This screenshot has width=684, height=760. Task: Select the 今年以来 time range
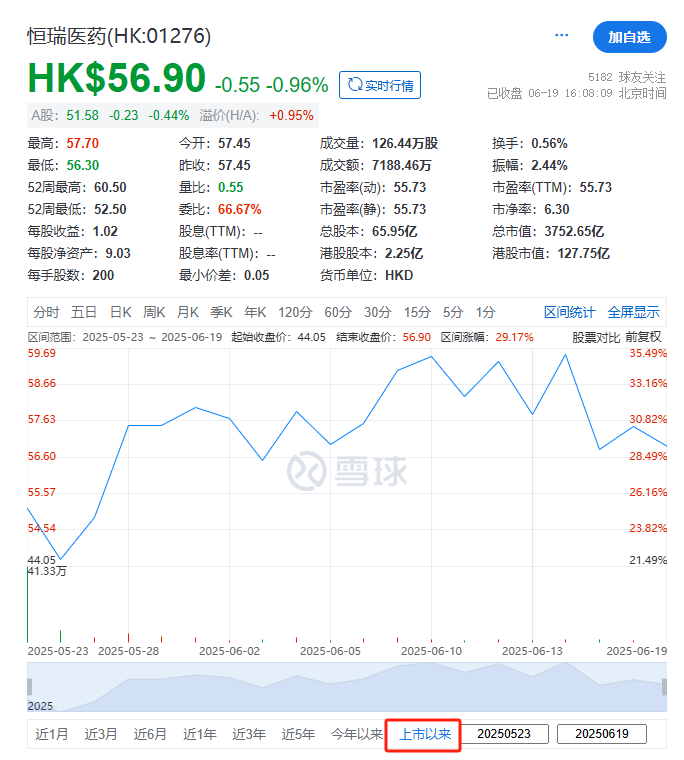point(357,734)
